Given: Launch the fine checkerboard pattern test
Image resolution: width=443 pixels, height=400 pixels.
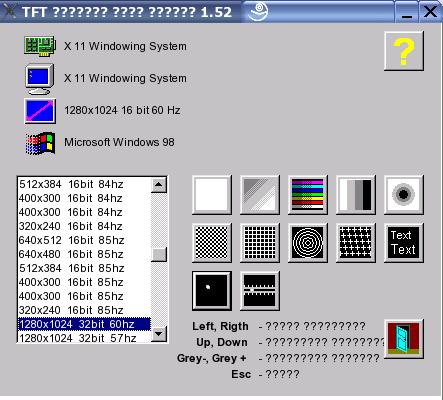Looking at the screenshot, I should point(212,243).
